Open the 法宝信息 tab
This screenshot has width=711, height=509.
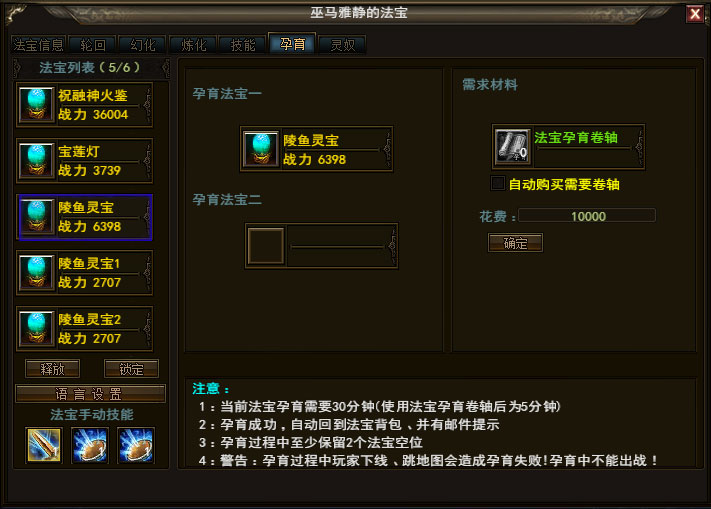39,45
